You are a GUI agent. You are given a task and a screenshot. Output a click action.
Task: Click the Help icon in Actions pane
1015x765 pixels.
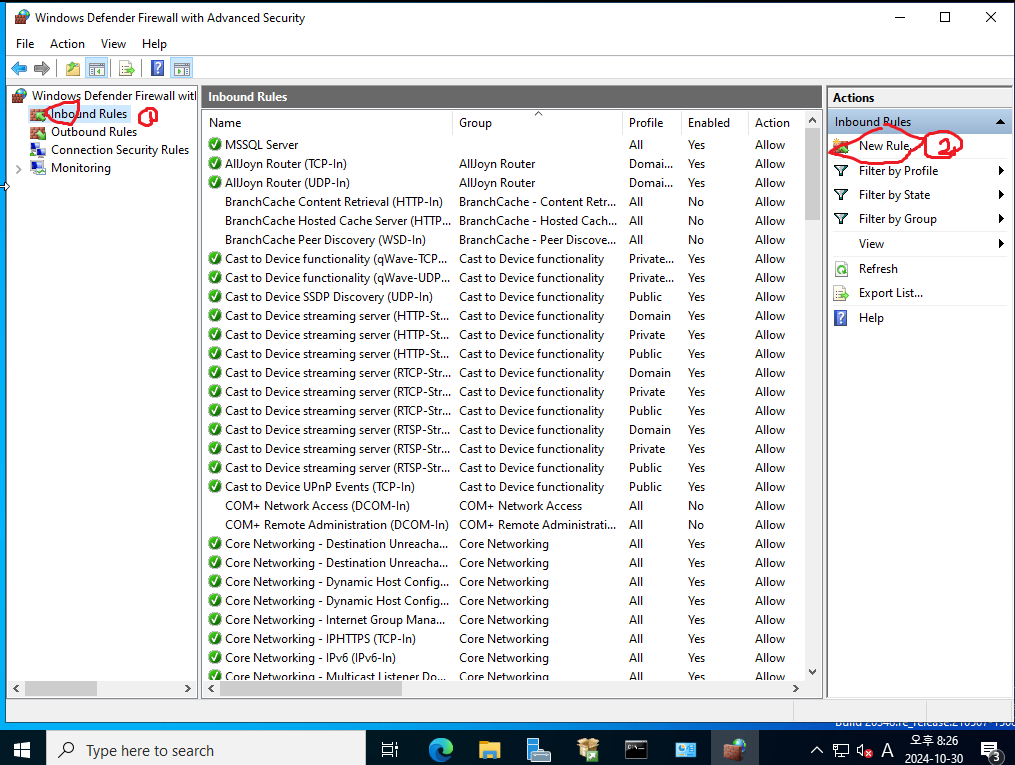click(841, 318)
